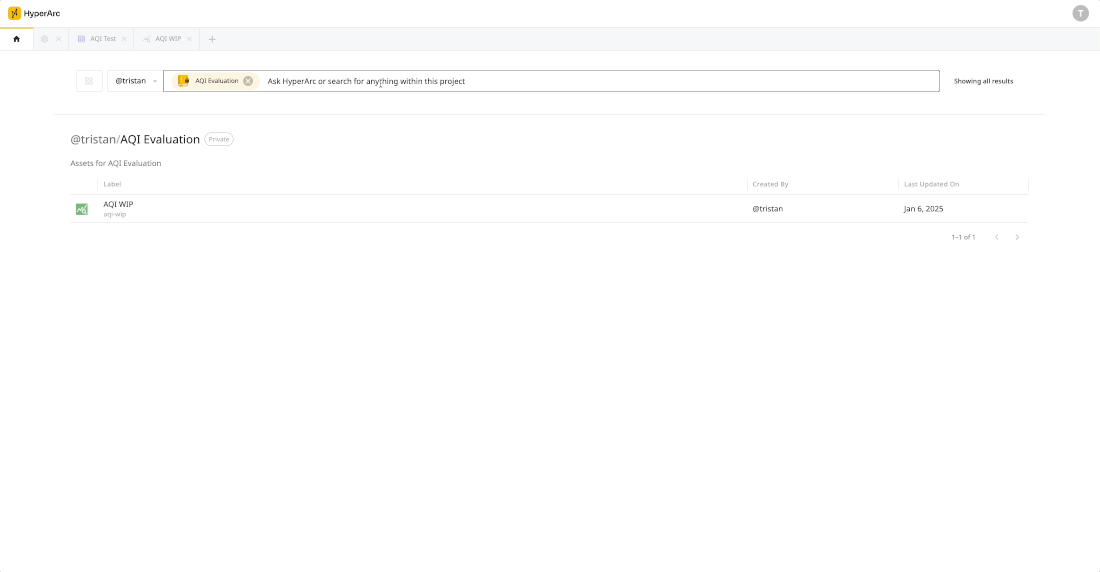Screen dimensions: 1100x572
Task: Add a new tab with plus icon
Action: [x=212, y=39]
